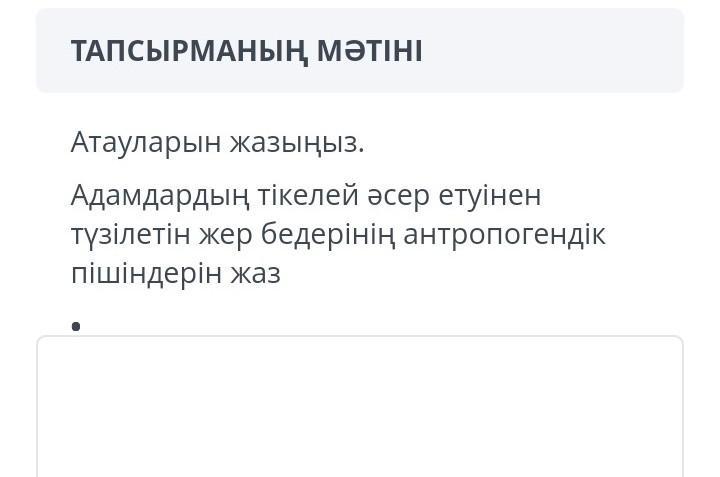Screen dimensions: 720x477
Task: Click the word жаз ending the task
Action: [x=255, y=274]
